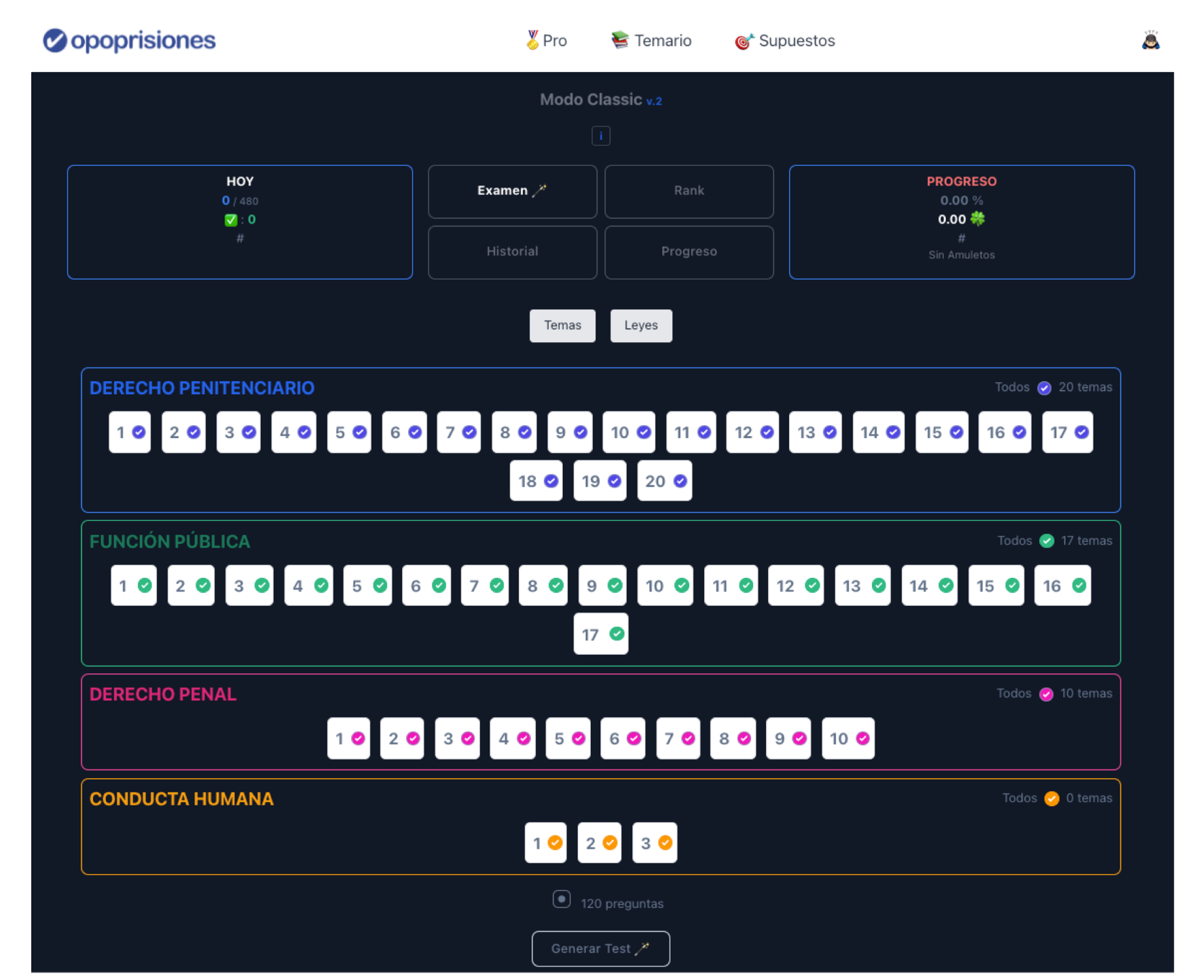Click the green checkmark counter in HOY
This screenshot has height=980, width=1204.
[240, 219]
